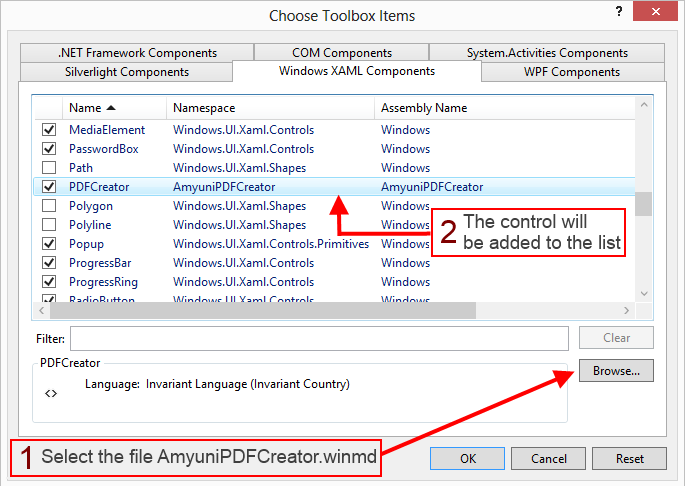This screenshot has height=486, width=685.
Task: Click inside the Filter text field
Action: pyautogui.click(x=319, y=338)
